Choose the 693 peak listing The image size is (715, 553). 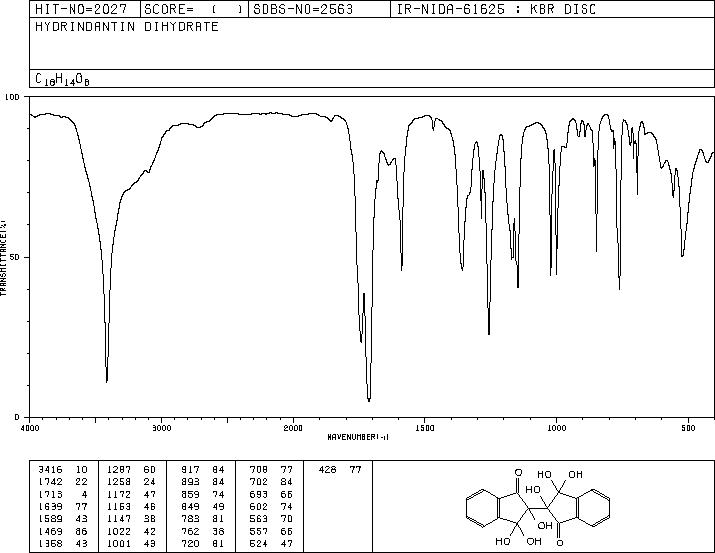(x=271, y=494)
